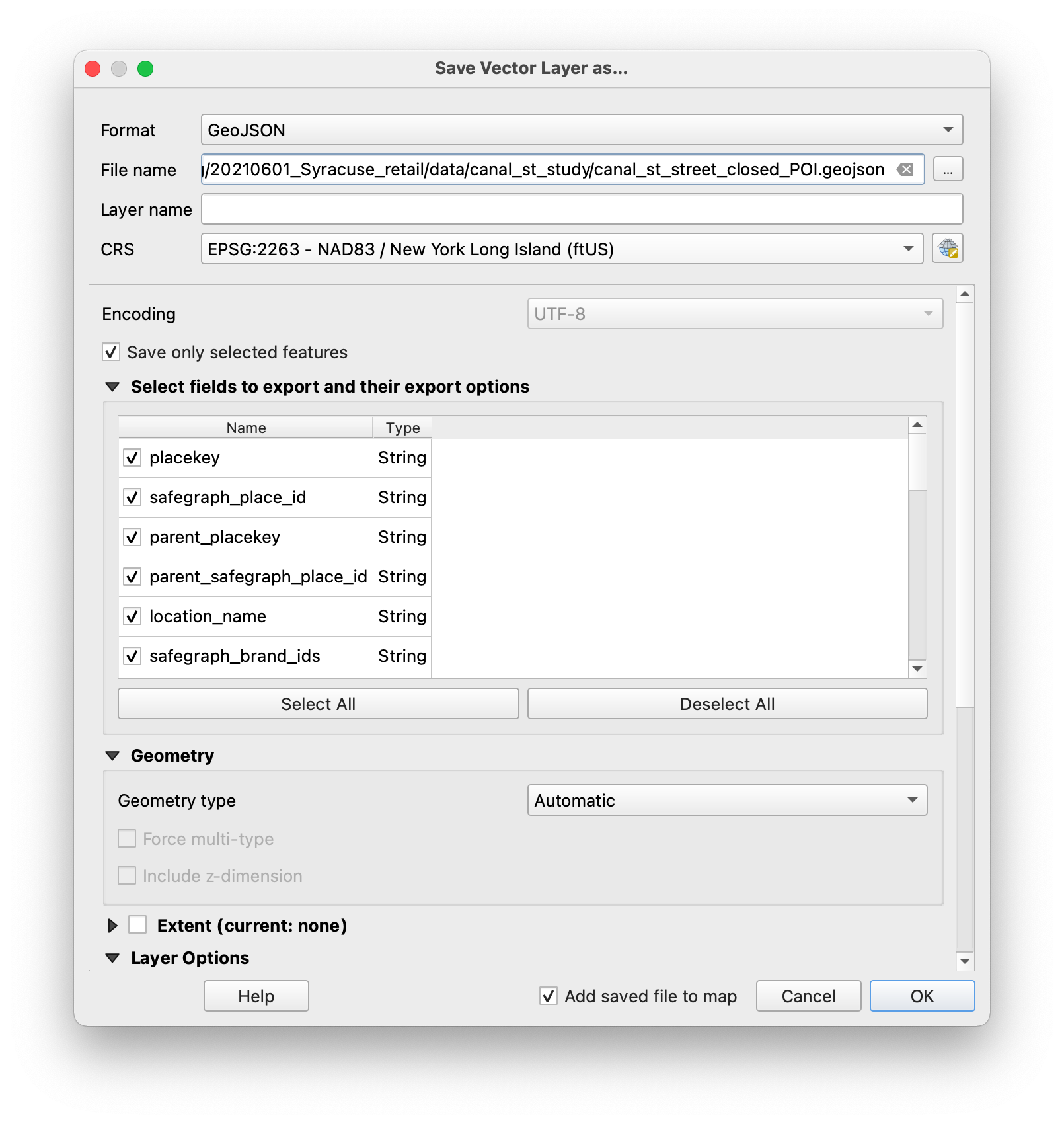Collapse the Select fields to export section

113,387
